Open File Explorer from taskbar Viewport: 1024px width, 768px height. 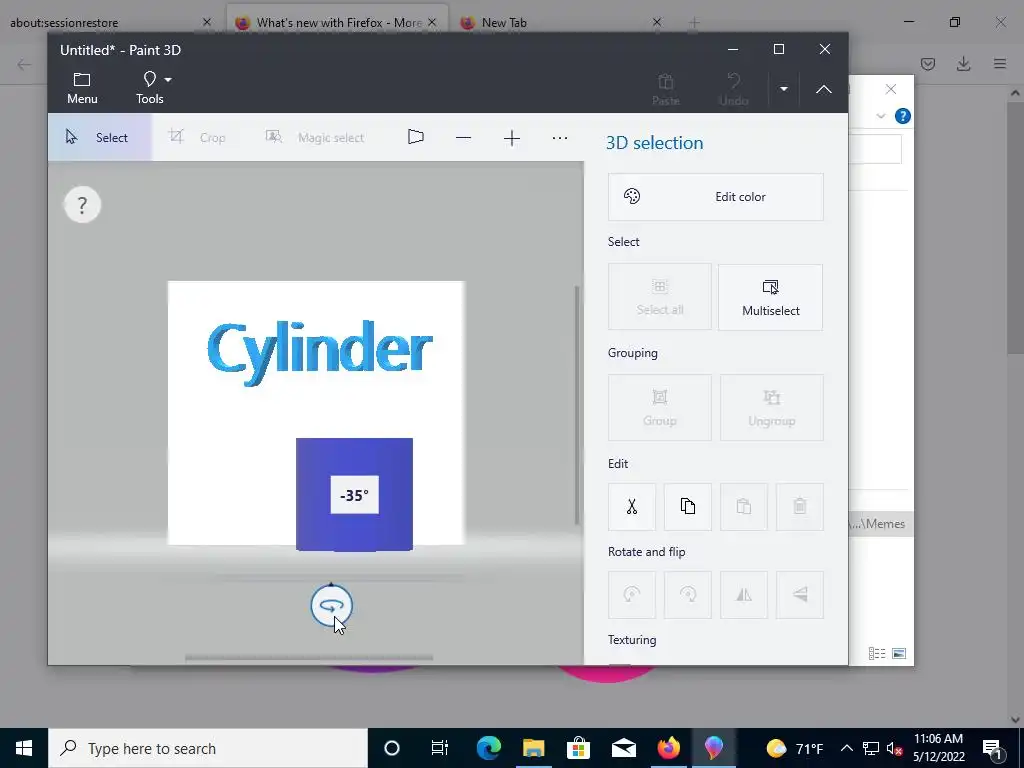coord(534,748)
